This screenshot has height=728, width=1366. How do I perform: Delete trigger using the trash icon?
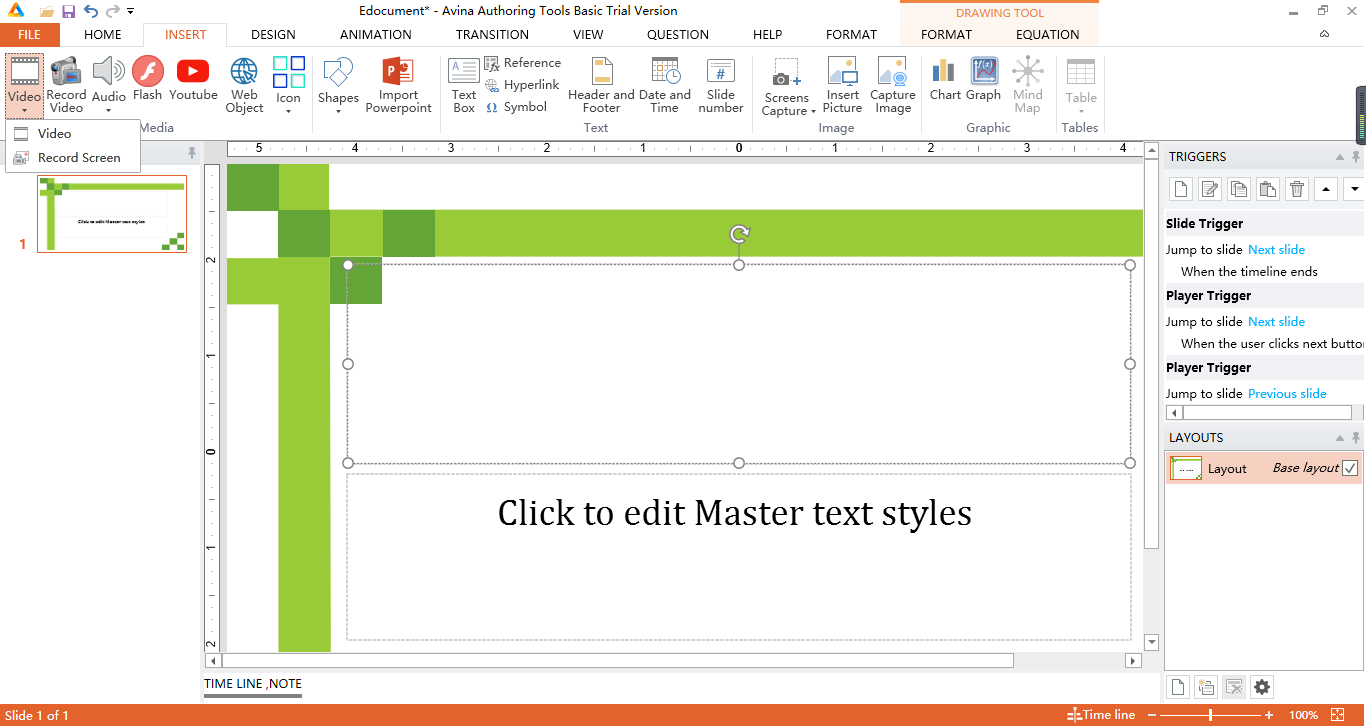pyautogui.click(x=1297, y=189)
